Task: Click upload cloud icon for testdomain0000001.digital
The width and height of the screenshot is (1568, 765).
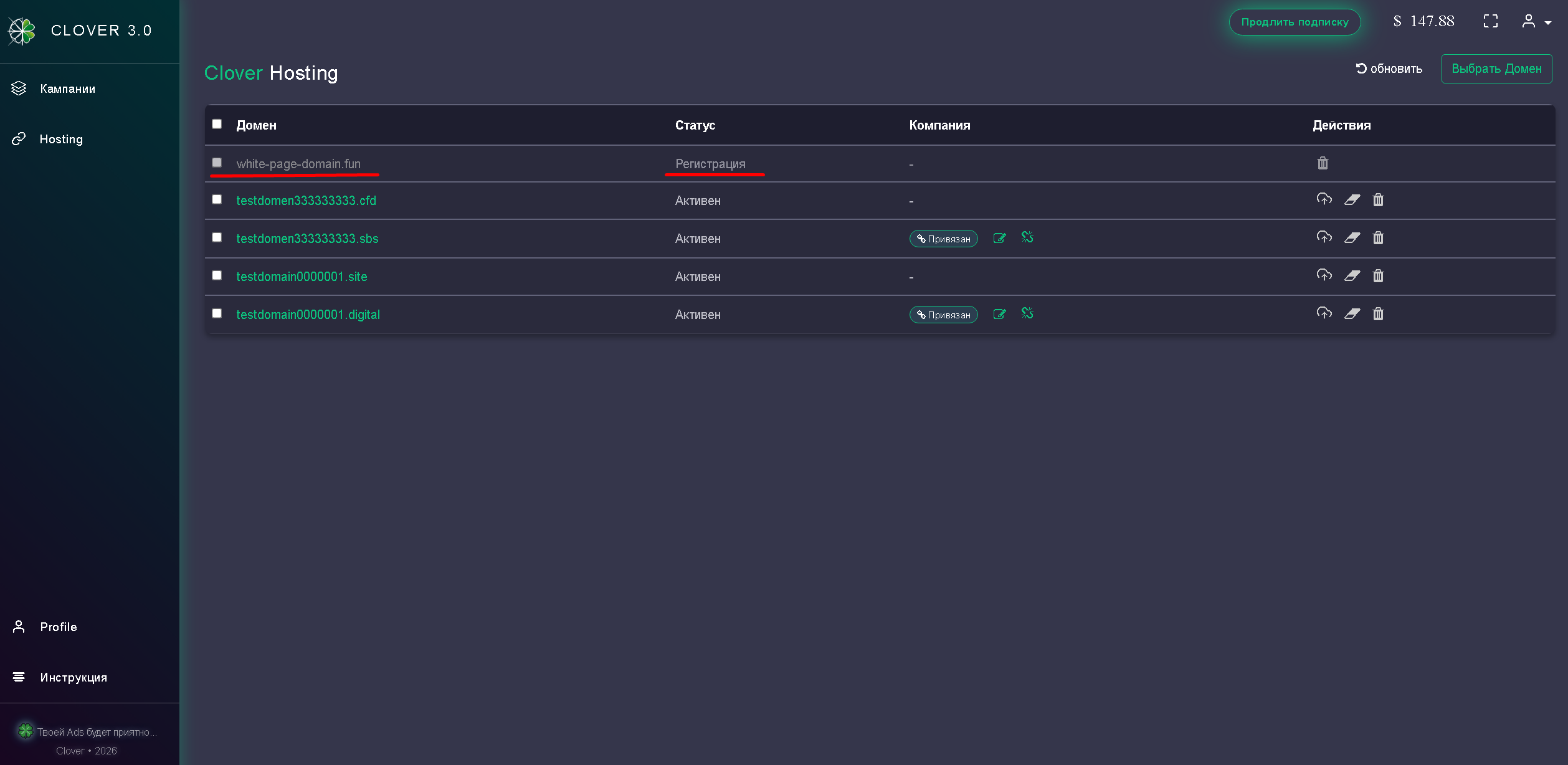Action: [1324, 313]
